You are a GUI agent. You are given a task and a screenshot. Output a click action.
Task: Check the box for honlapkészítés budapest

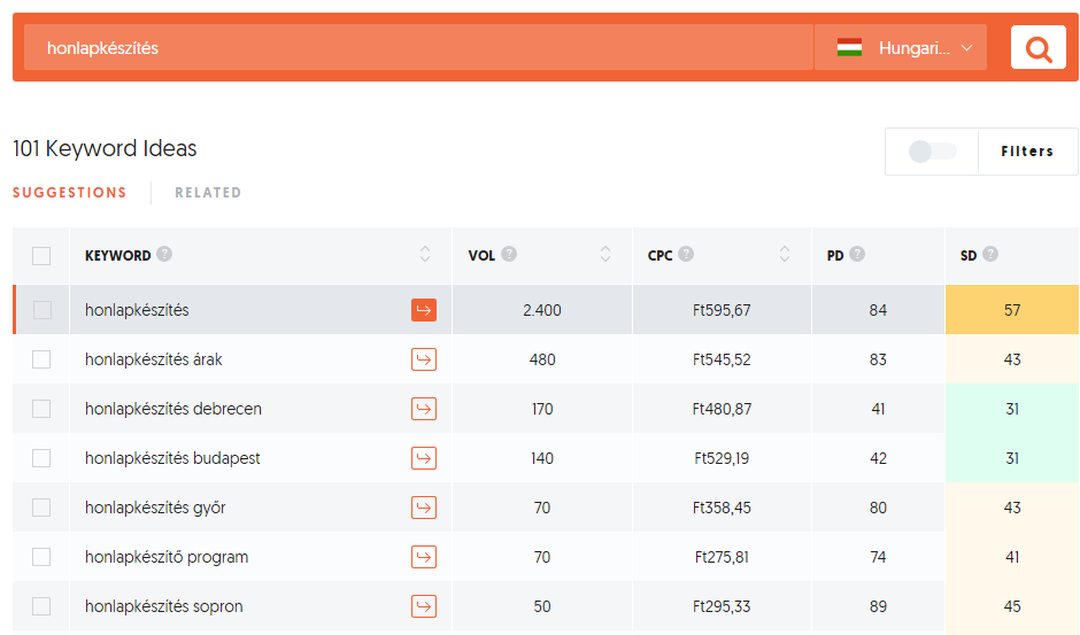pyautogui.click(x=41, y=458)
